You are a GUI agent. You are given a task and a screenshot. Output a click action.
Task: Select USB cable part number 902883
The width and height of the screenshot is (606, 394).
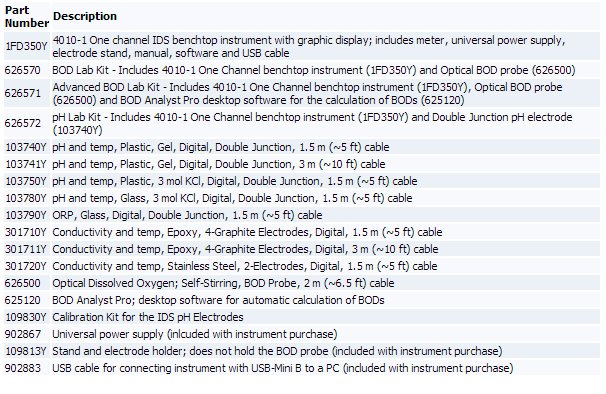coord(22,368)
